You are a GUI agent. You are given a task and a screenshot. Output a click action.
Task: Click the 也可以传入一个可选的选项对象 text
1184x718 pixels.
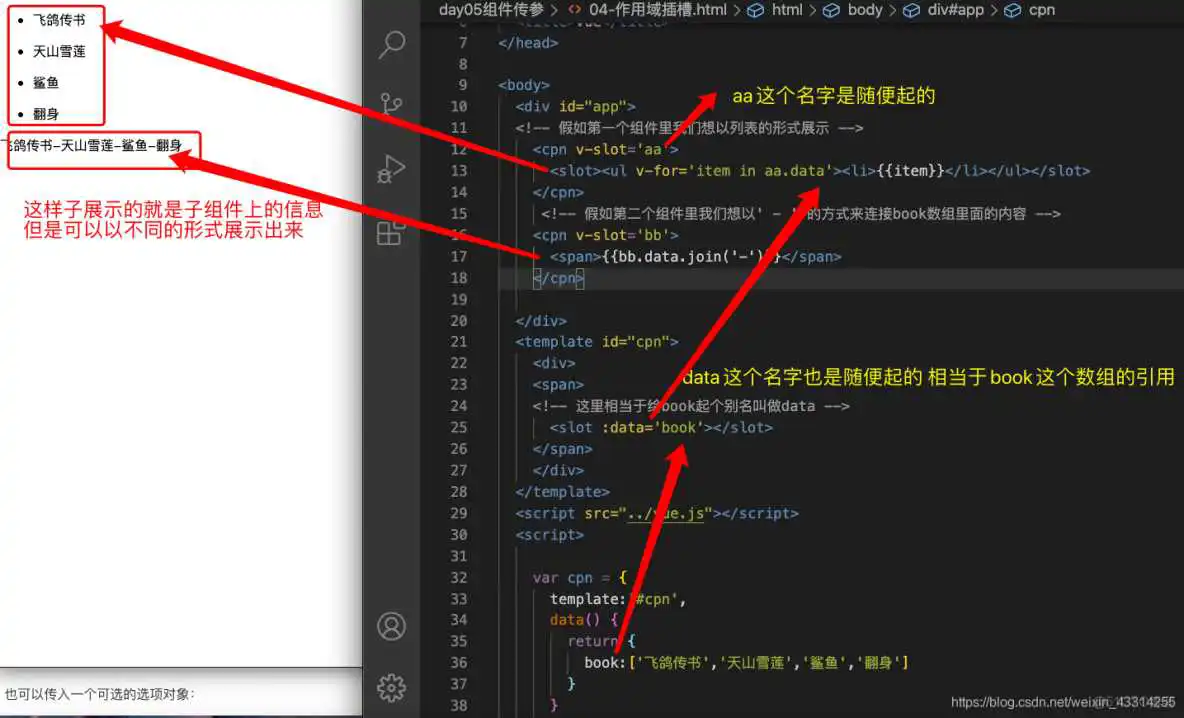tap(100, 694)
